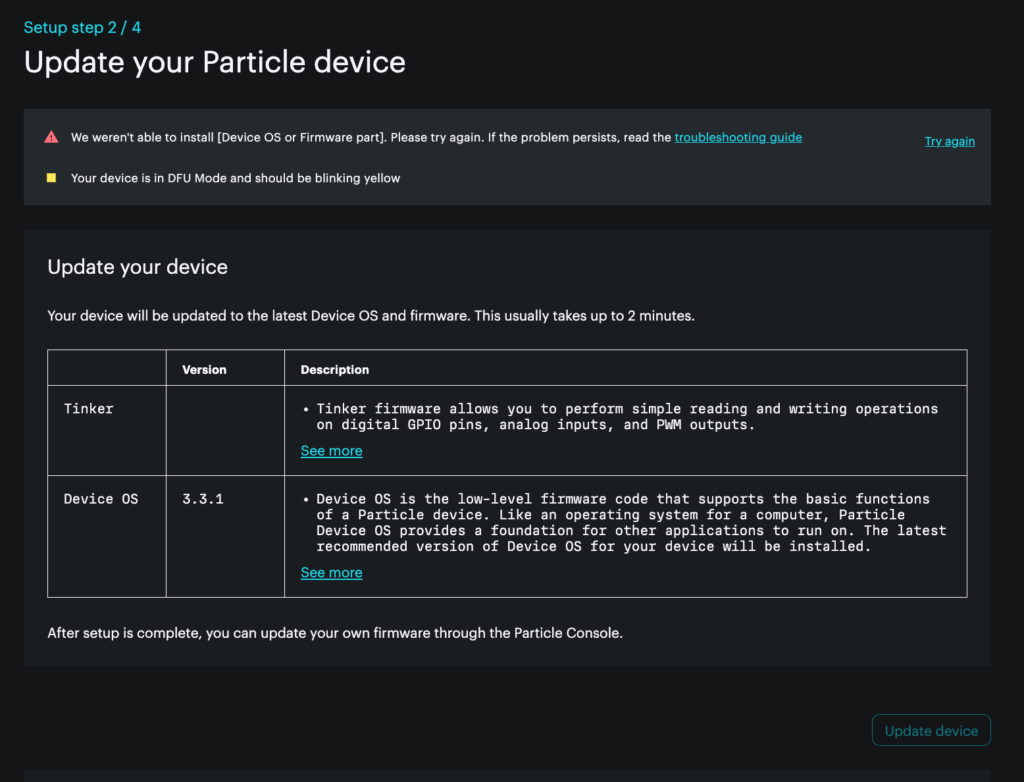Click the After setup is complete note
This screenshot has height=782, width=1024.
point(335,633)
